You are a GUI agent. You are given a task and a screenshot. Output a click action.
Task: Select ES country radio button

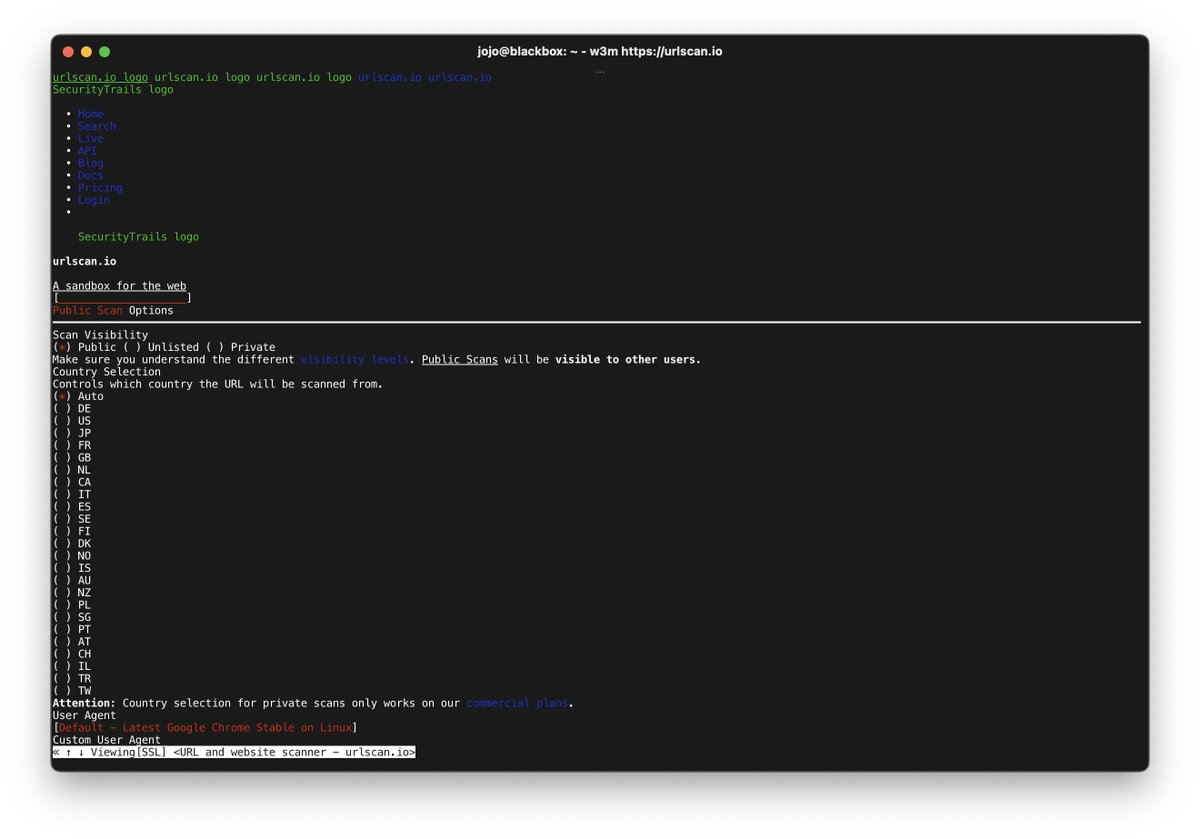[62, 506]
